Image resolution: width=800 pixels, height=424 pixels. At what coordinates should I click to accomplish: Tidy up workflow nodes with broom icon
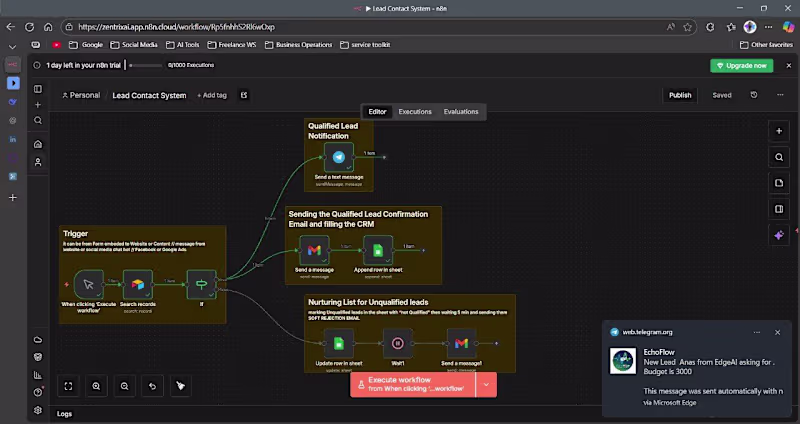tap(181, 385)
